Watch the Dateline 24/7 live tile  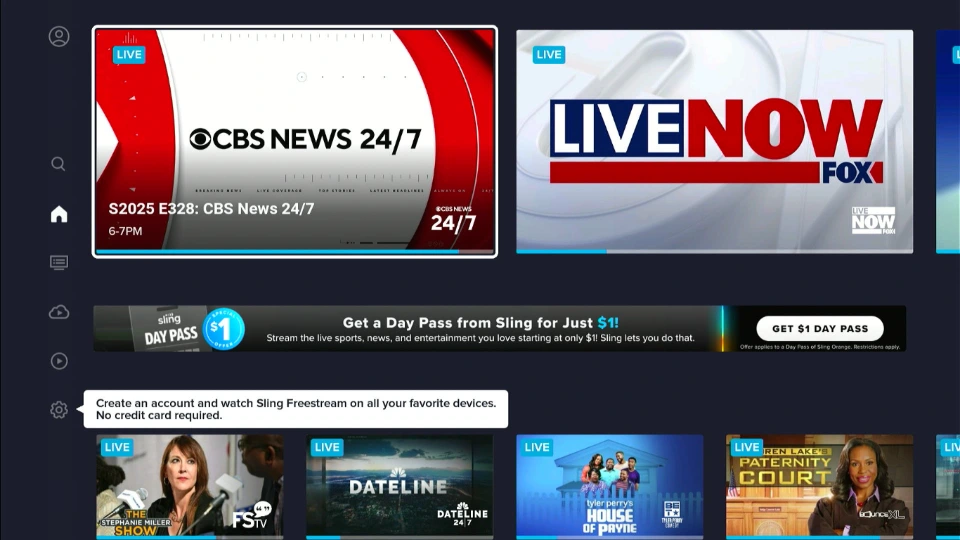(x=399, y=487)
